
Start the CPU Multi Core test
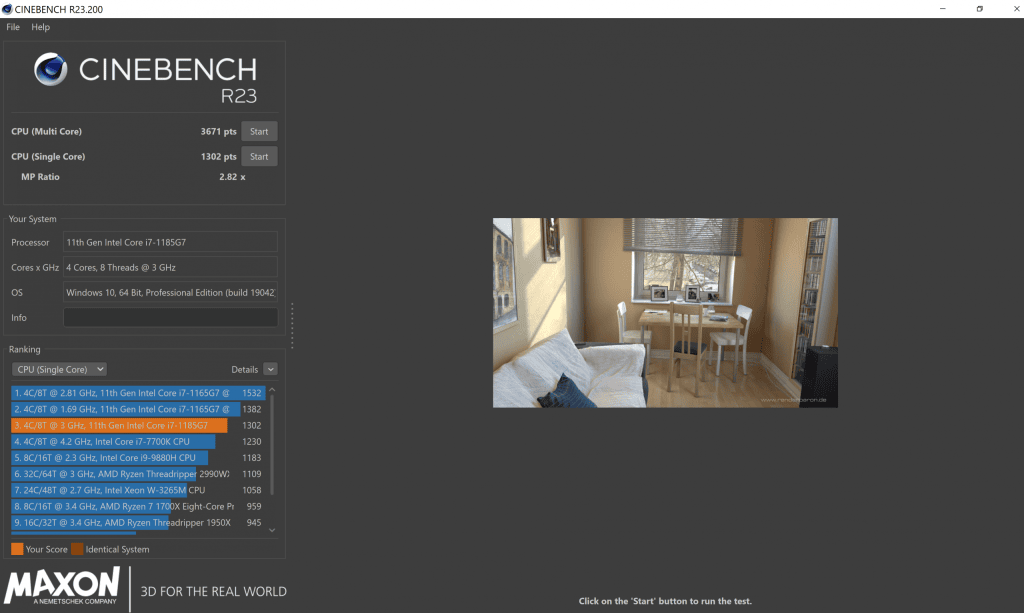pos(259,131)
